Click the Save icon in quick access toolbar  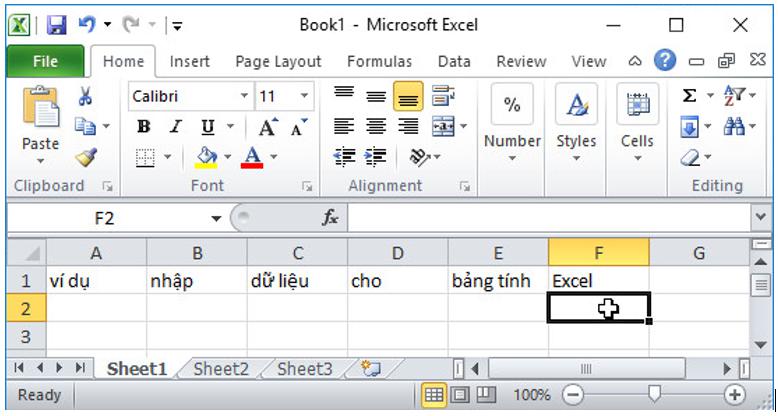click(56, 24)
